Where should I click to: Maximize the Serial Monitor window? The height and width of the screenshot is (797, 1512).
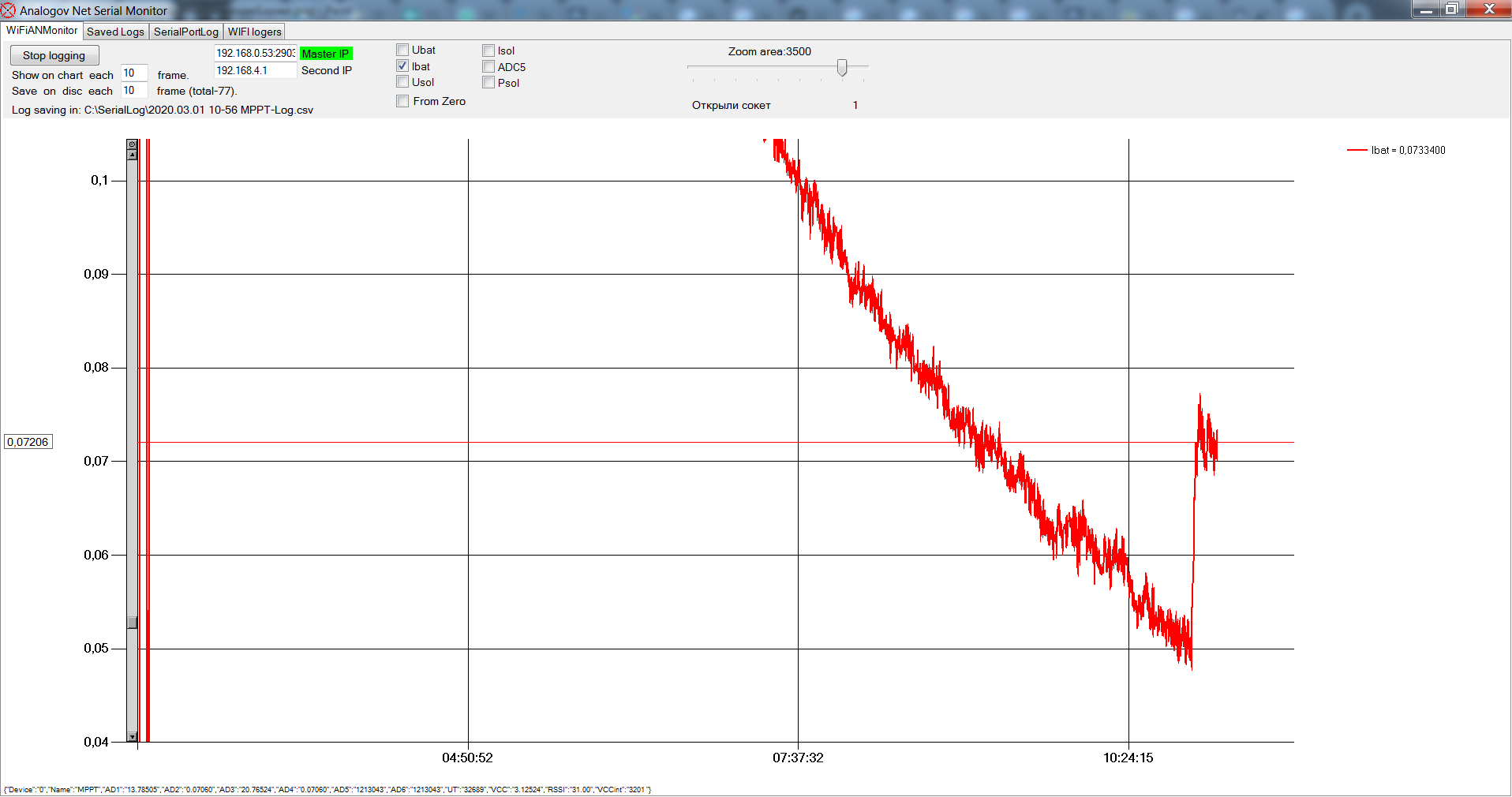coord(1451,9)
